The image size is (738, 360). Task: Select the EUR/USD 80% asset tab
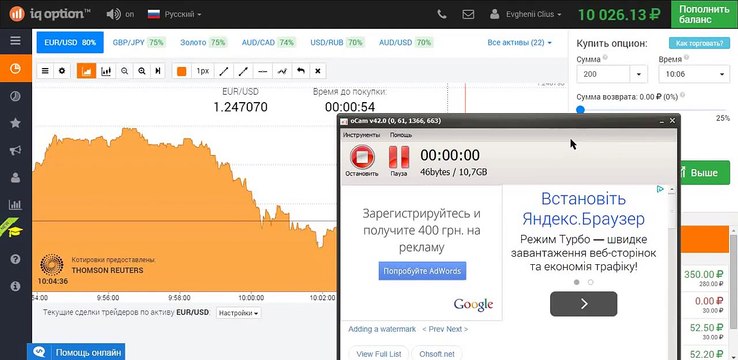click(x=70, y=42)
